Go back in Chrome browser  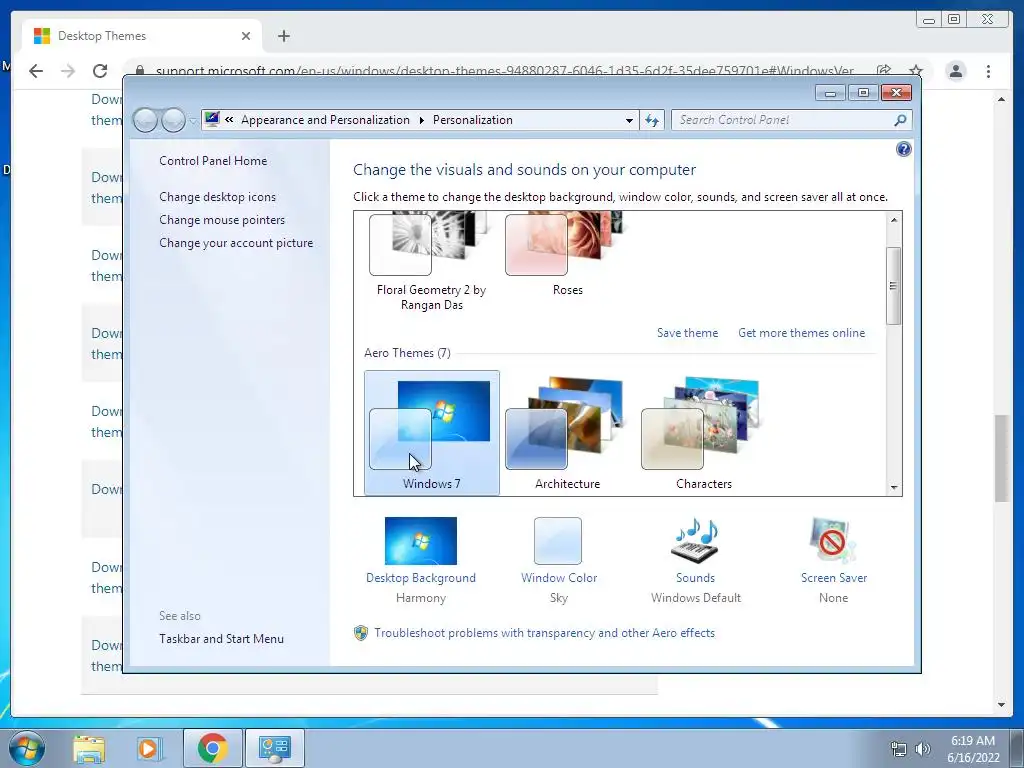tap(36, 71)
